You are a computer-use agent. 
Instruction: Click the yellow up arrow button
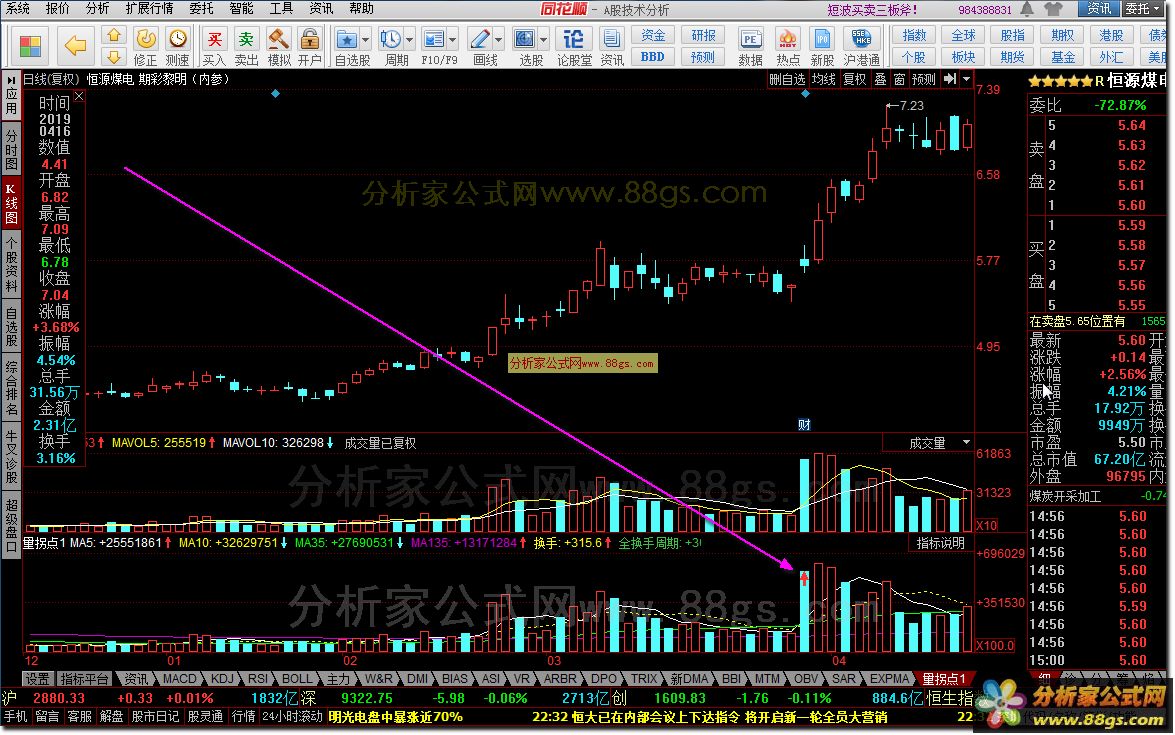(114, 36)
